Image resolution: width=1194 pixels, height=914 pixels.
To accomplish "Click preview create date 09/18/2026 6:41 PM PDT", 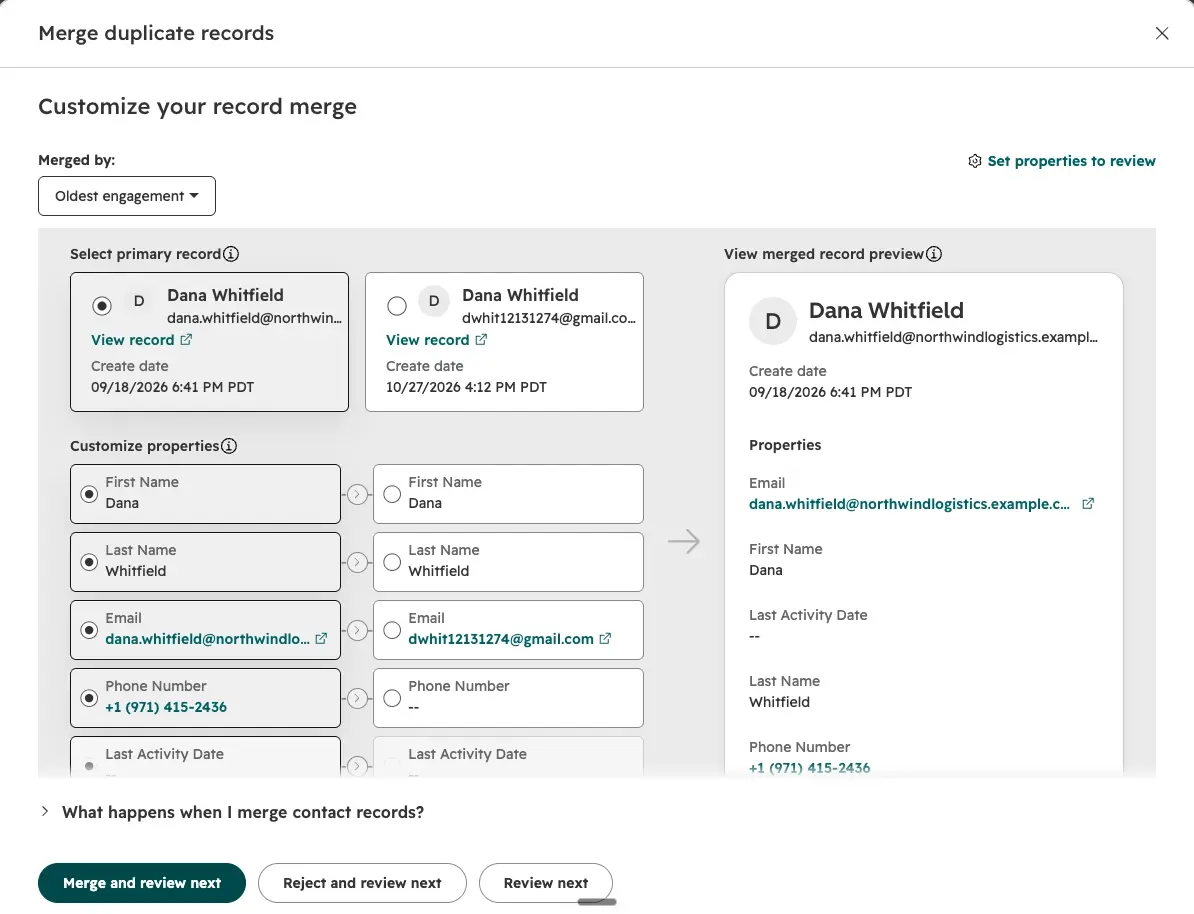I will click(830, 392).
